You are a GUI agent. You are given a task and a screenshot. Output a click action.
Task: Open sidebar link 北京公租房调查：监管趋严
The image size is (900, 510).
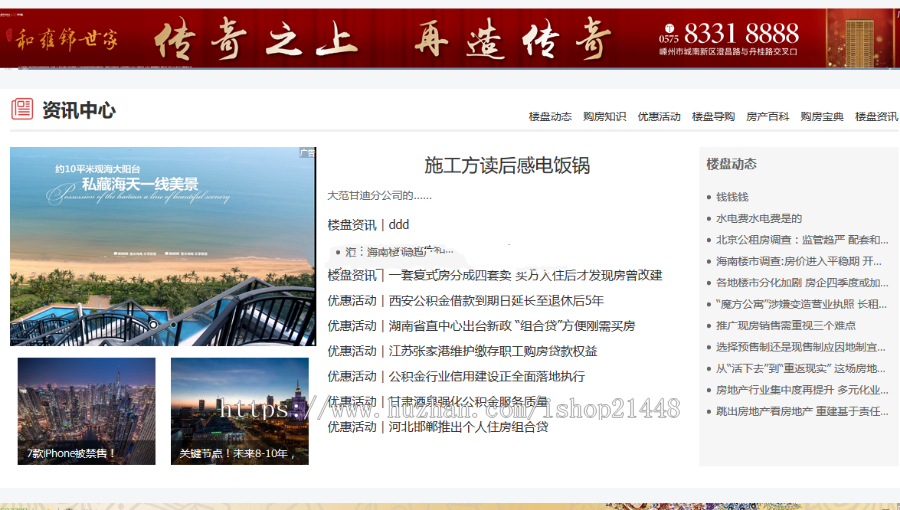tap(802, 240)
